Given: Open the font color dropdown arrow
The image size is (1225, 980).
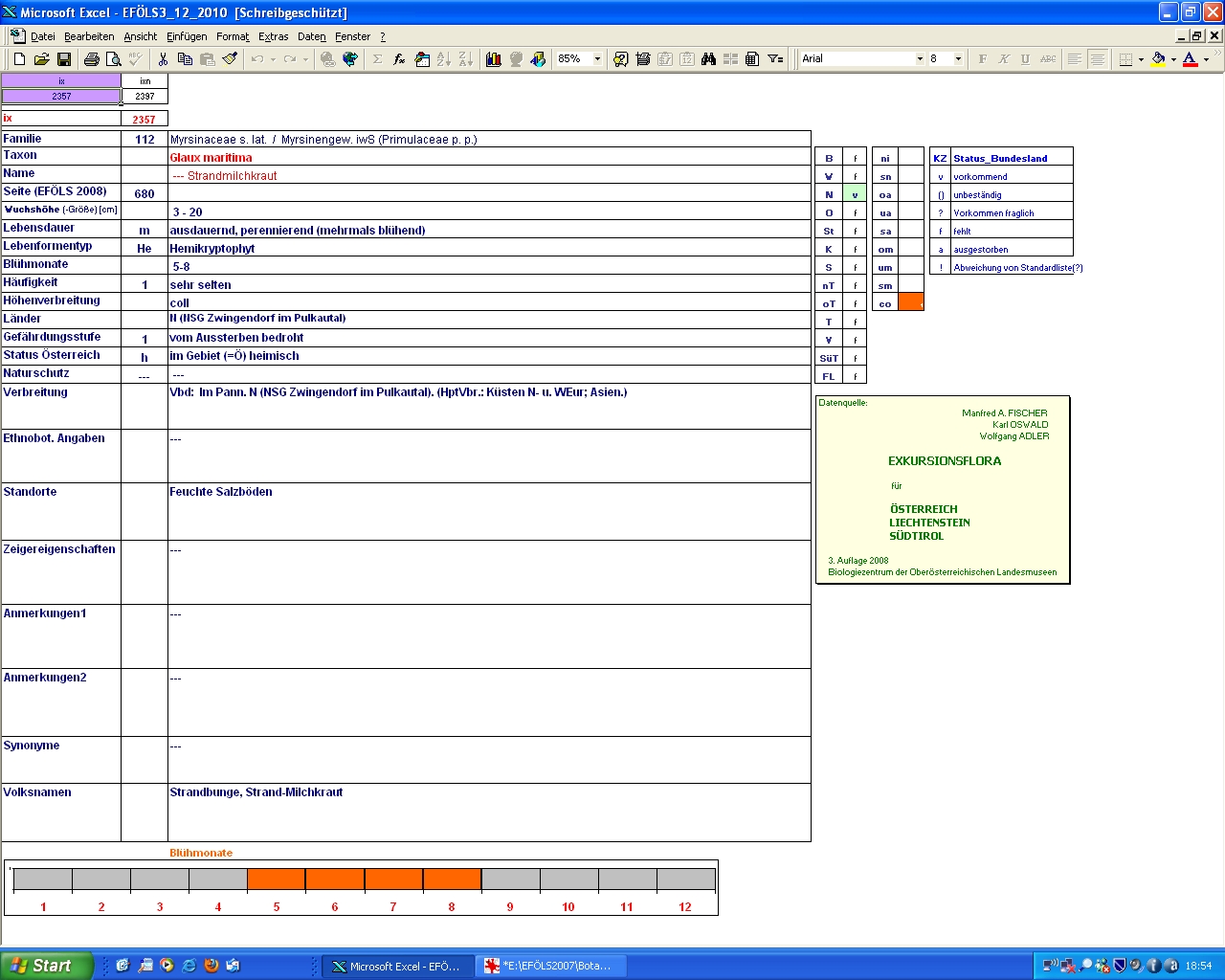Looking at the screenshot, I should (1205, 59).
